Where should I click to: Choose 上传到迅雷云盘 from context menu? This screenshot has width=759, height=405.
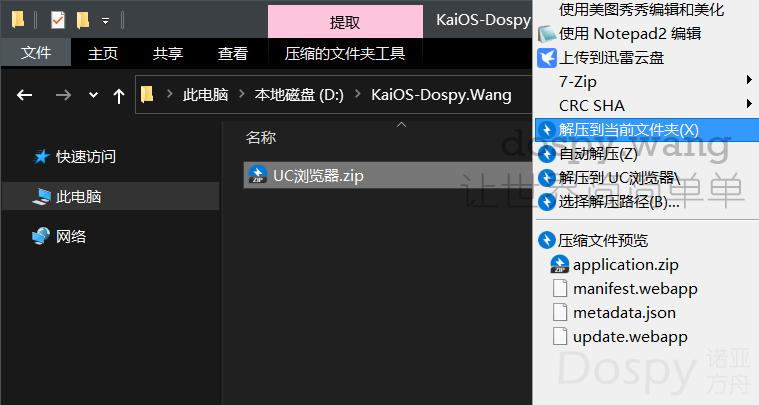(x=611, y=58)
